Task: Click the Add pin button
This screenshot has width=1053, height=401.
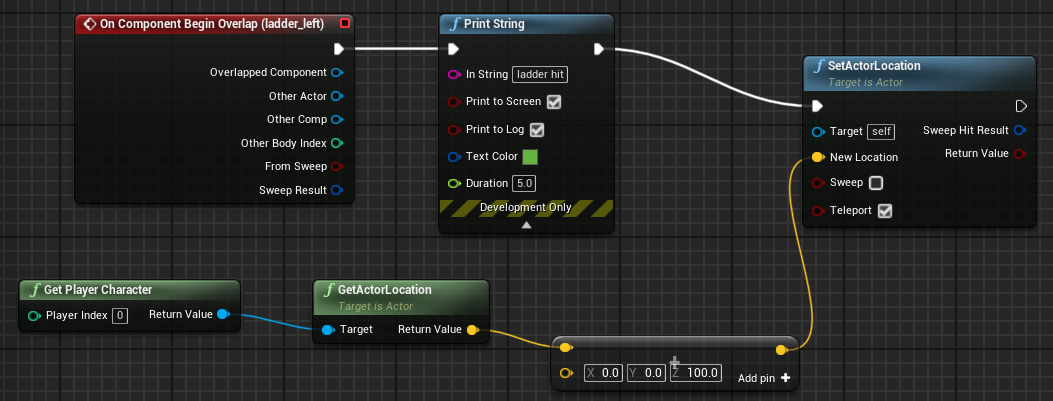Action: click(x=764, y=378)
